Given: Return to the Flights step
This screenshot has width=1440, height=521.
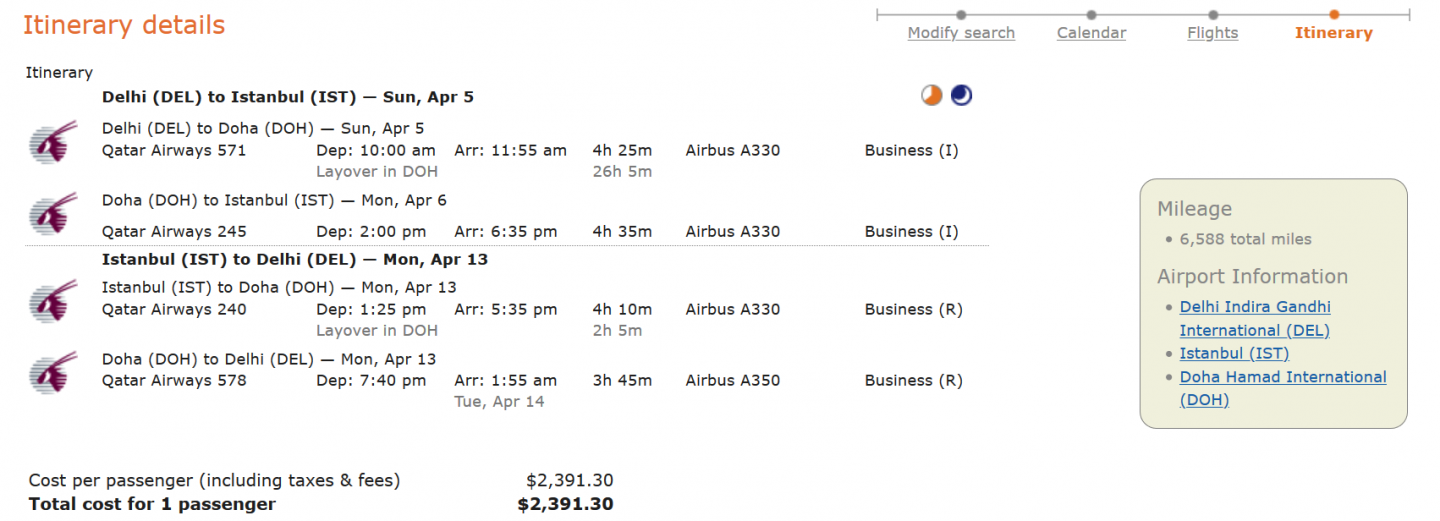Looking at the screenshot, I should [1212, 33].
